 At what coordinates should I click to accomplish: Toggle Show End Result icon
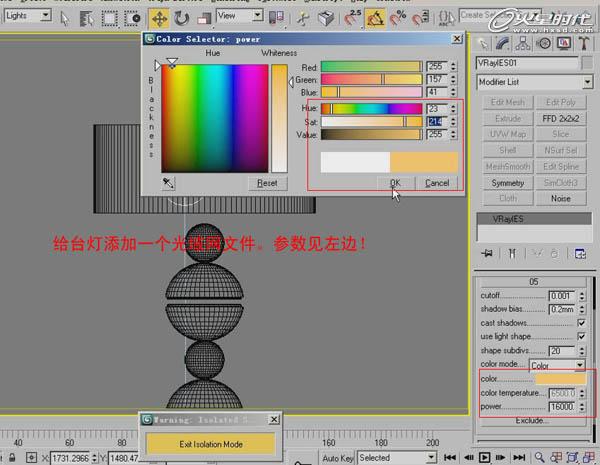point(512,253)
